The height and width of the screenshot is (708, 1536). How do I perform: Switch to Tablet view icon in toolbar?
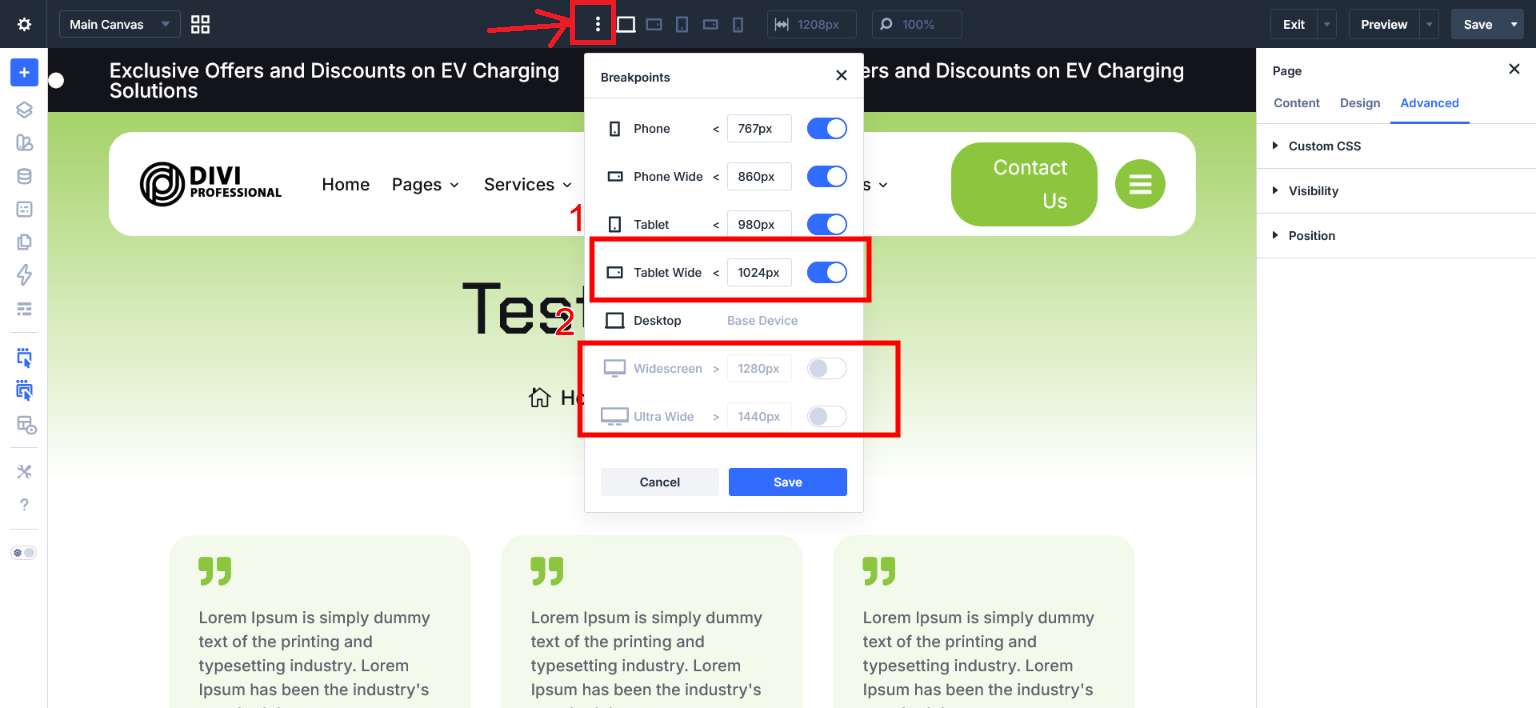click(x=682, y=24)
